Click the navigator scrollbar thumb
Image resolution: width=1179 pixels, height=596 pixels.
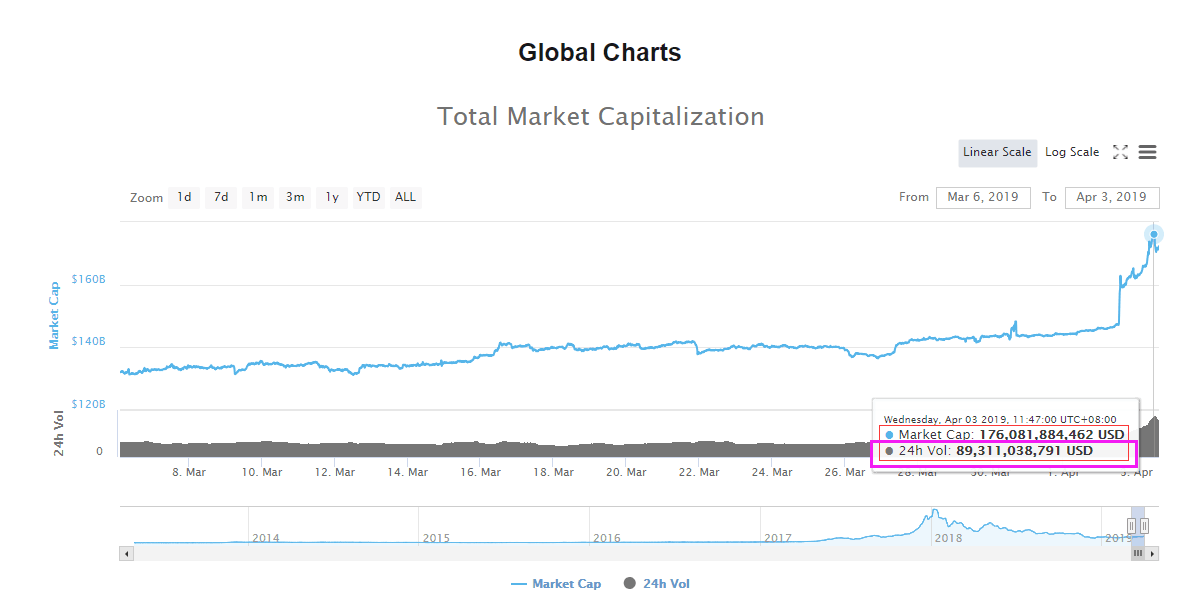point(1138,553)
